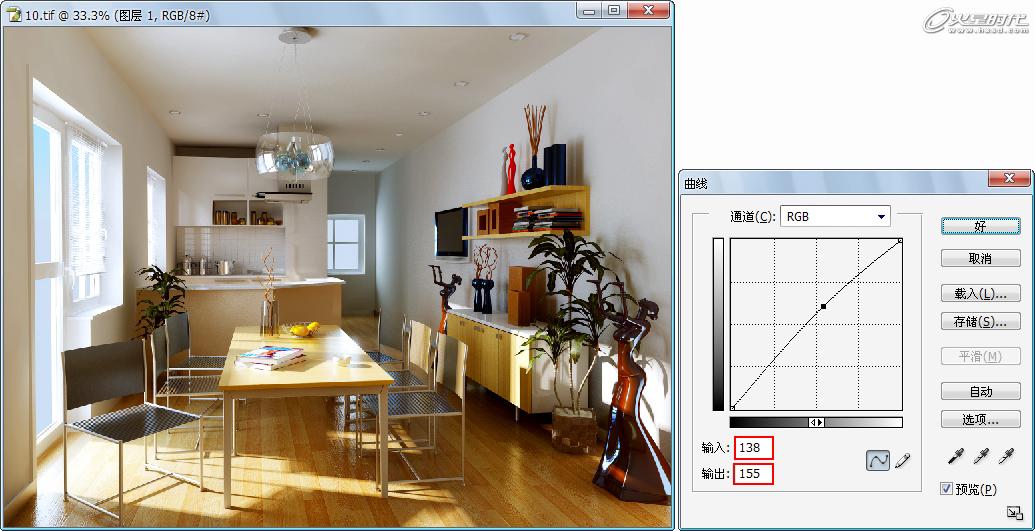Open the 选项... options button

tap(980, 419)
